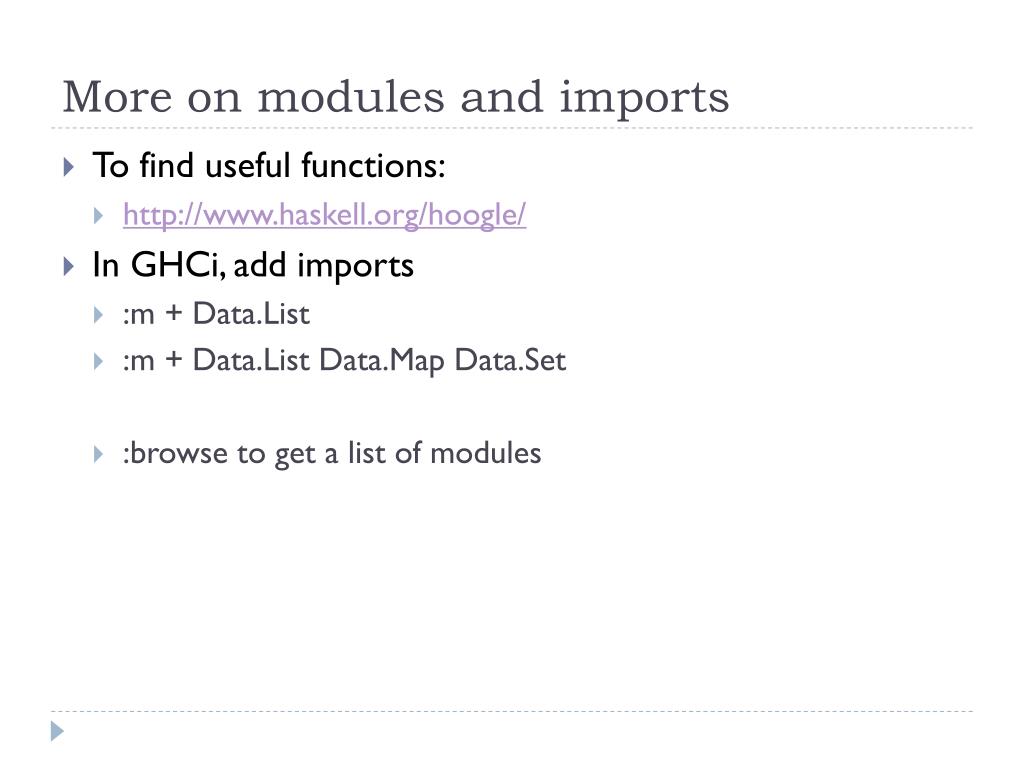The image size is (1024, 768).
Task: Click the dotted divider under the title
Action: pos(512,128)
